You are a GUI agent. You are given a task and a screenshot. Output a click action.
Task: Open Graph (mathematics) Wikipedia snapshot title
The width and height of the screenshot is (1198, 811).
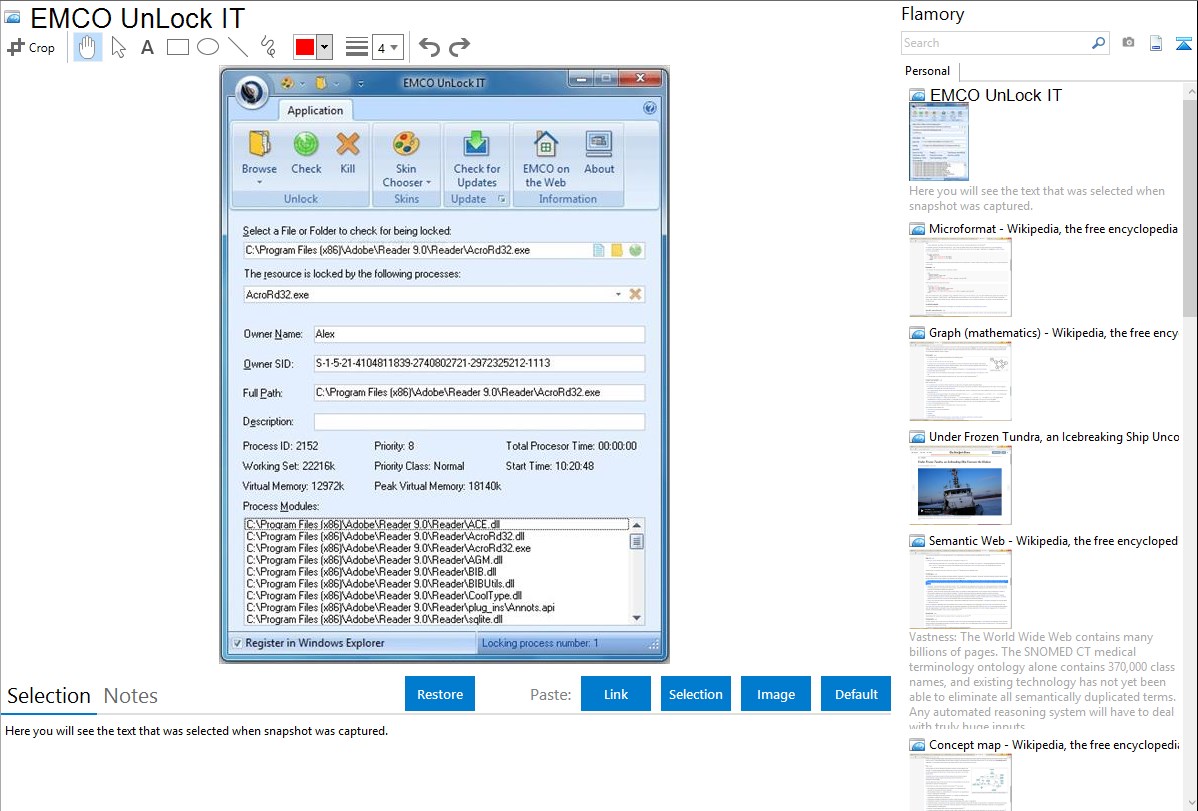(x=1053, y=333)
